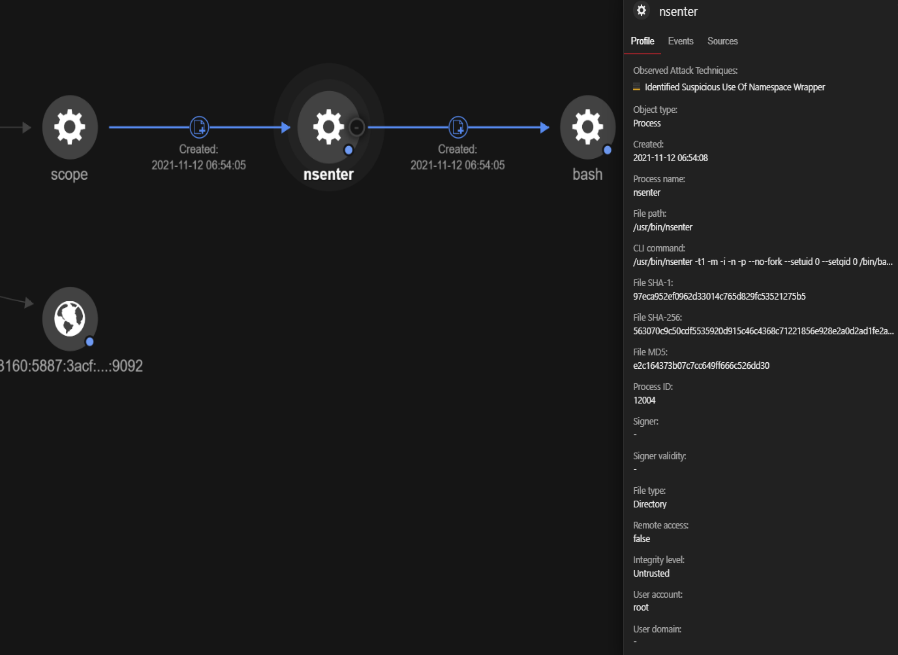This screenshot has height=655, width=898.
Task: Collapse nsenter node with minus button
Action: (x=357, y=127)
